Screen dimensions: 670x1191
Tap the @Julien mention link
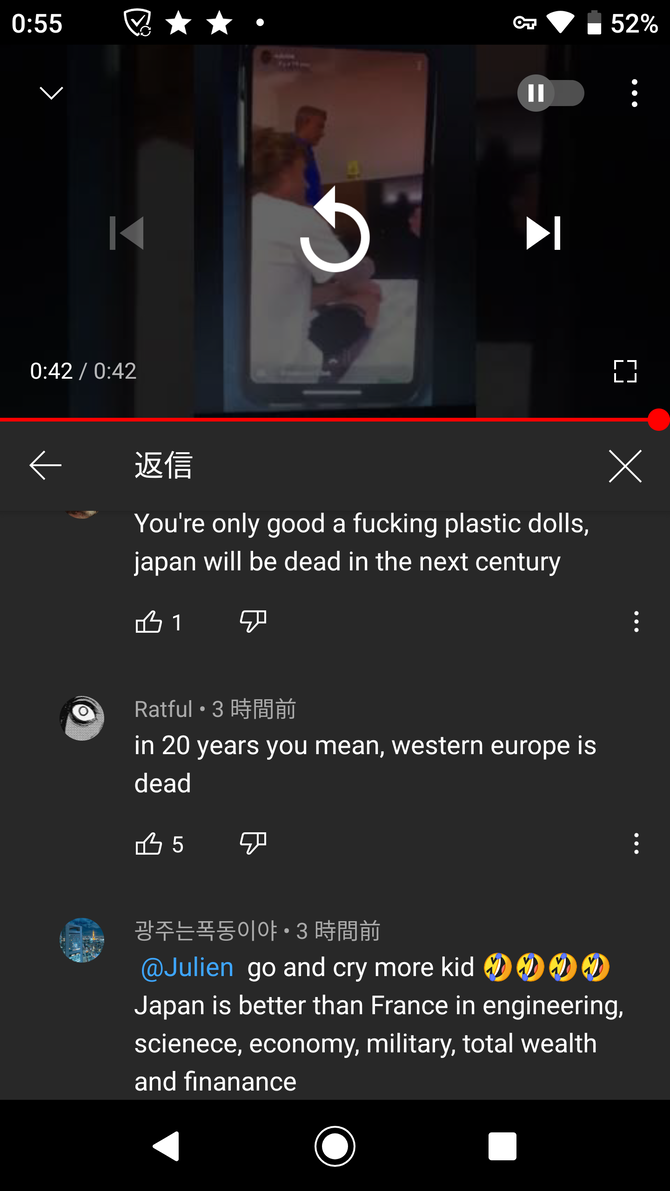(x=187, y=968)
